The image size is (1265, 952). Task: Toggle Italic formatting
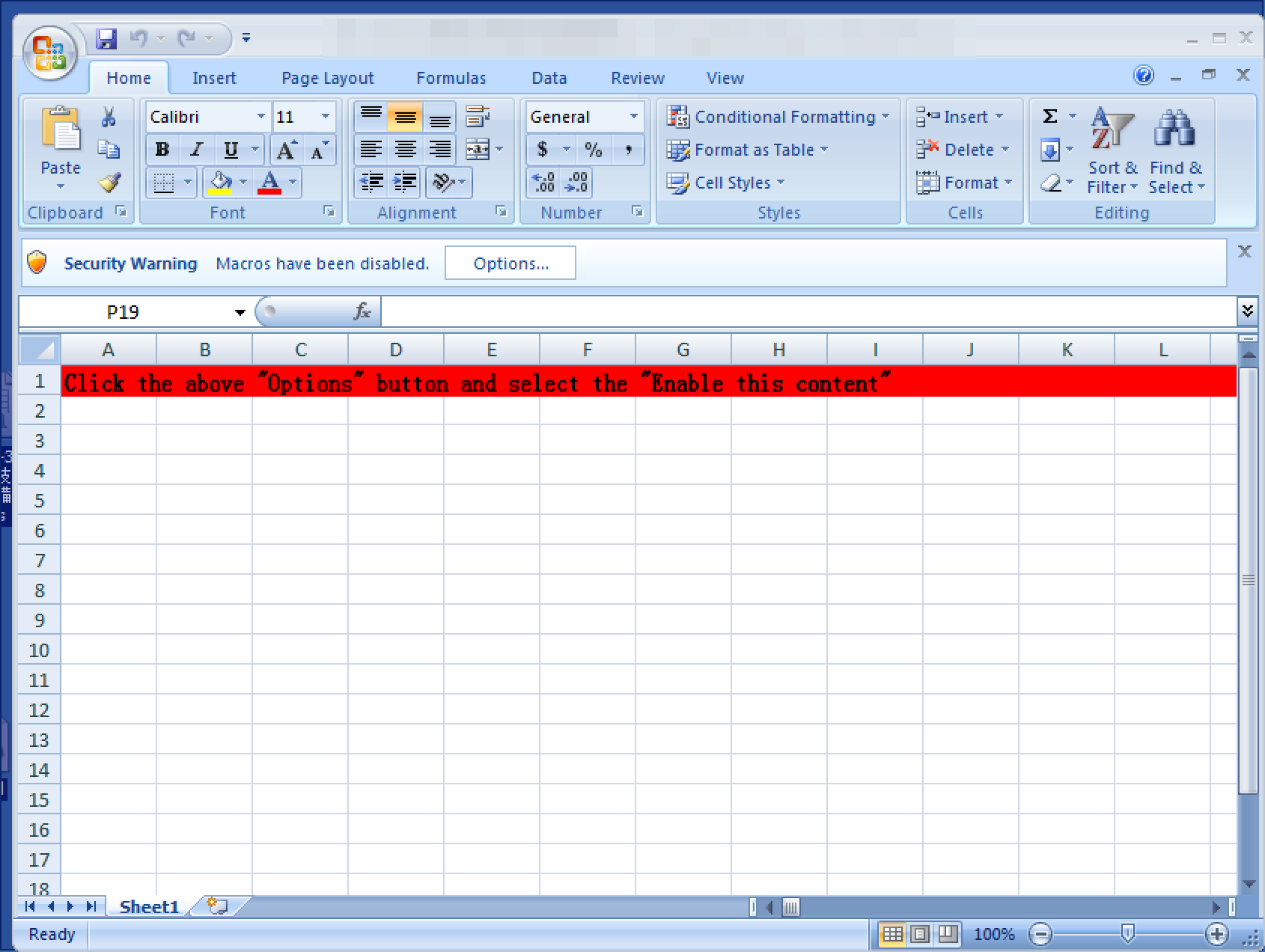coord(197,150)
